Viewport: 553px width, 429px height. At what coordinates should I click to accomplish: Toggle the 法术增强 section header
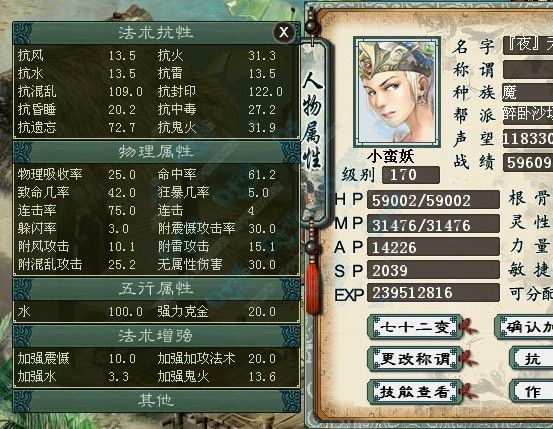pyautogui.click(x=156, y=336)
